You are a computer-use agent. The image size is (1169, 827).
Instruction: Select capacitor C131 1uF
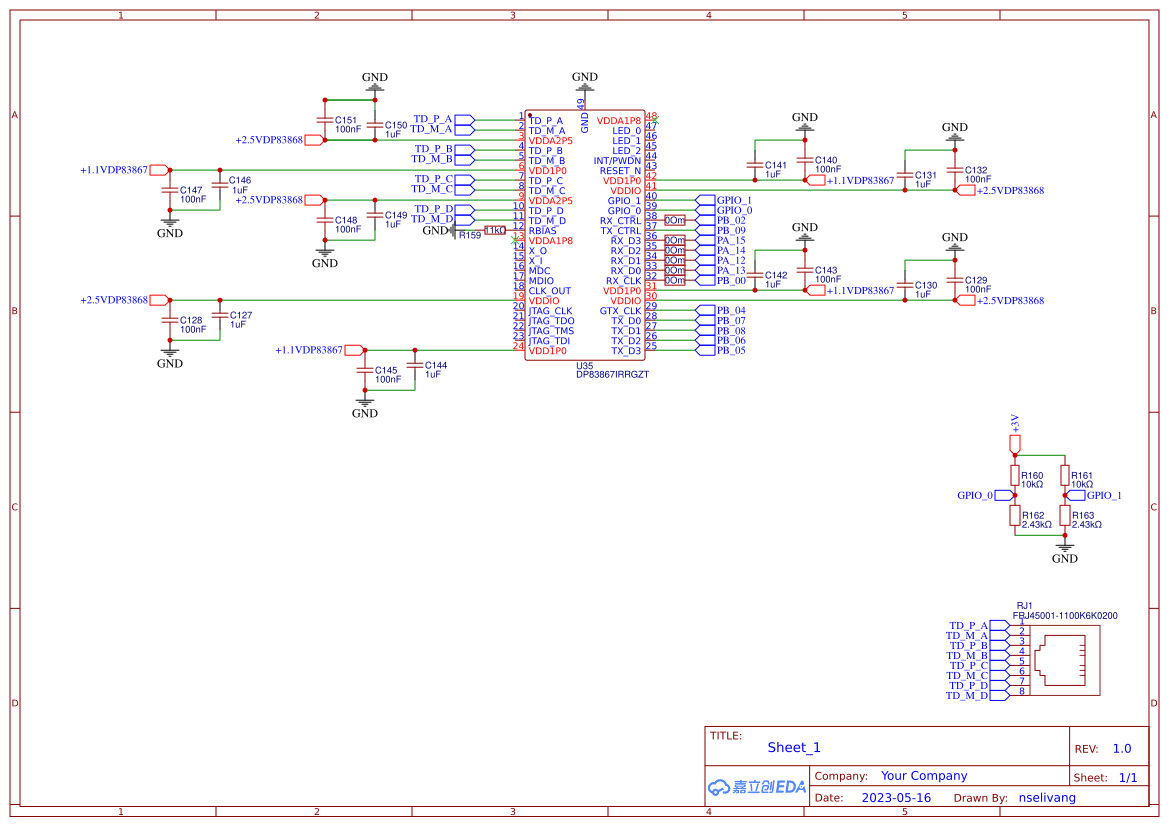tap(904, 175)
